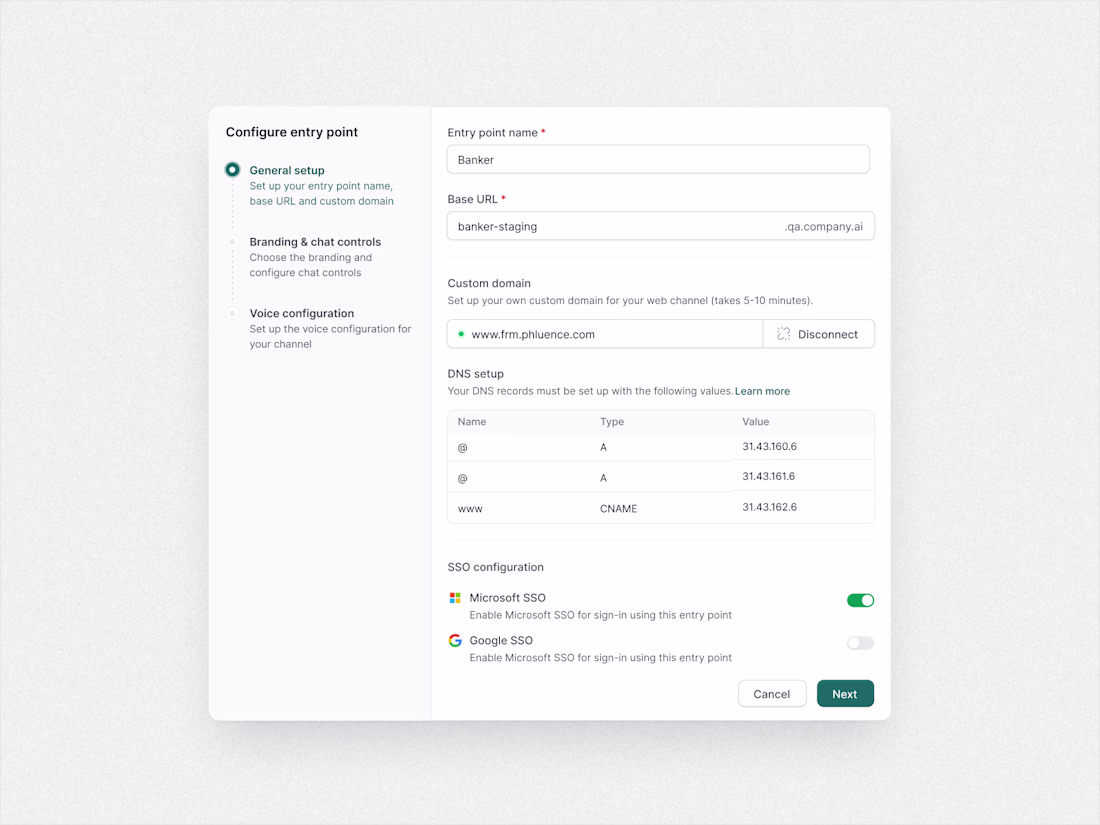Select DNS value 31.43.160.6
Screen dimensions: 1100x825
click(x=770, y=447)
